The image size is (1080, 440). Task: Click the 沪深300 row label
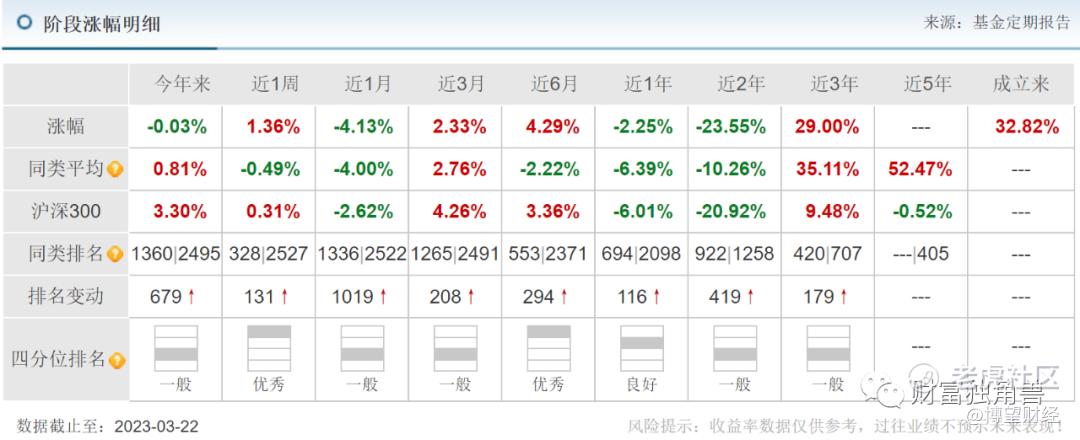(66, 212)
